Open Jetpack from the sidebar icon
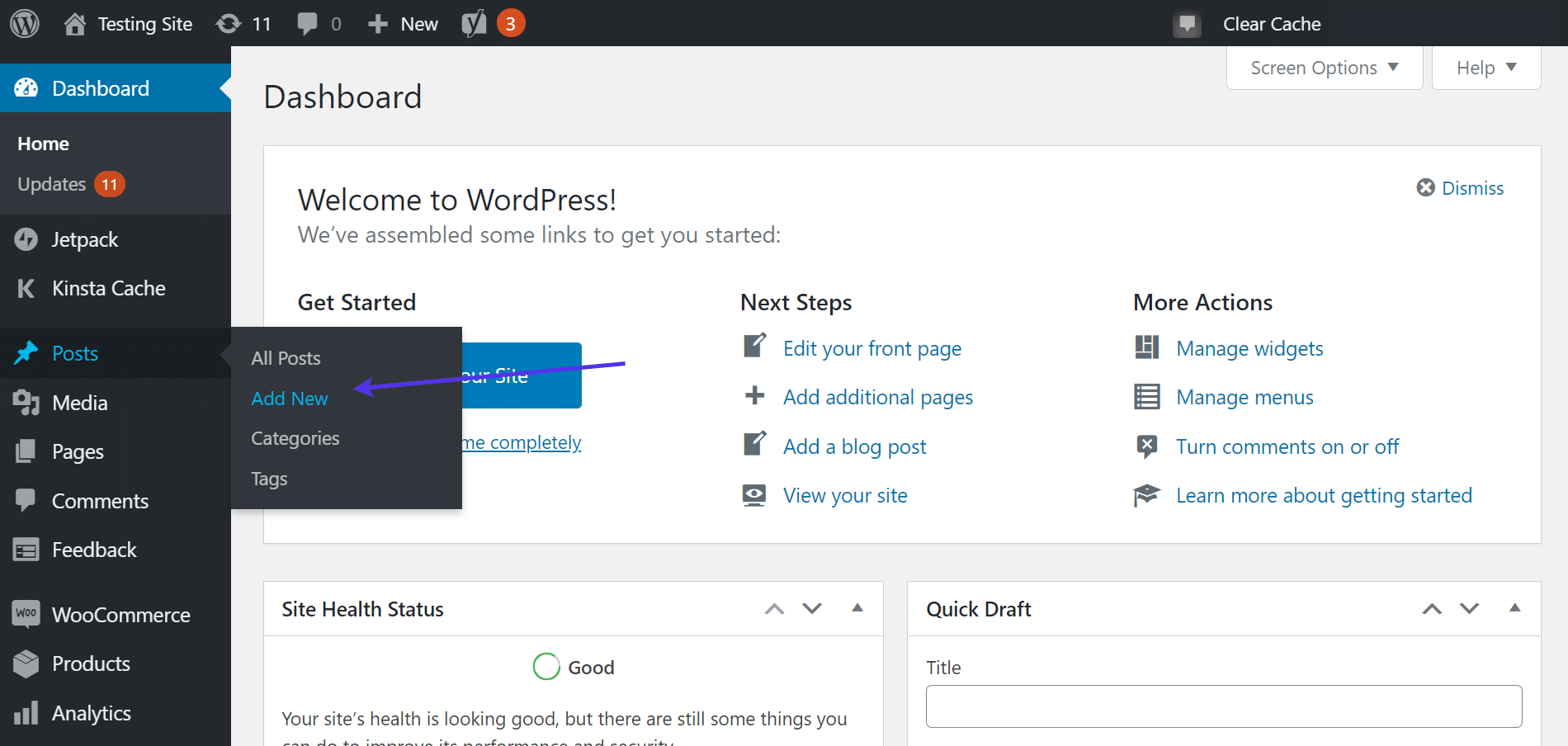1568x746 pixels. click(x=26, y=239)
